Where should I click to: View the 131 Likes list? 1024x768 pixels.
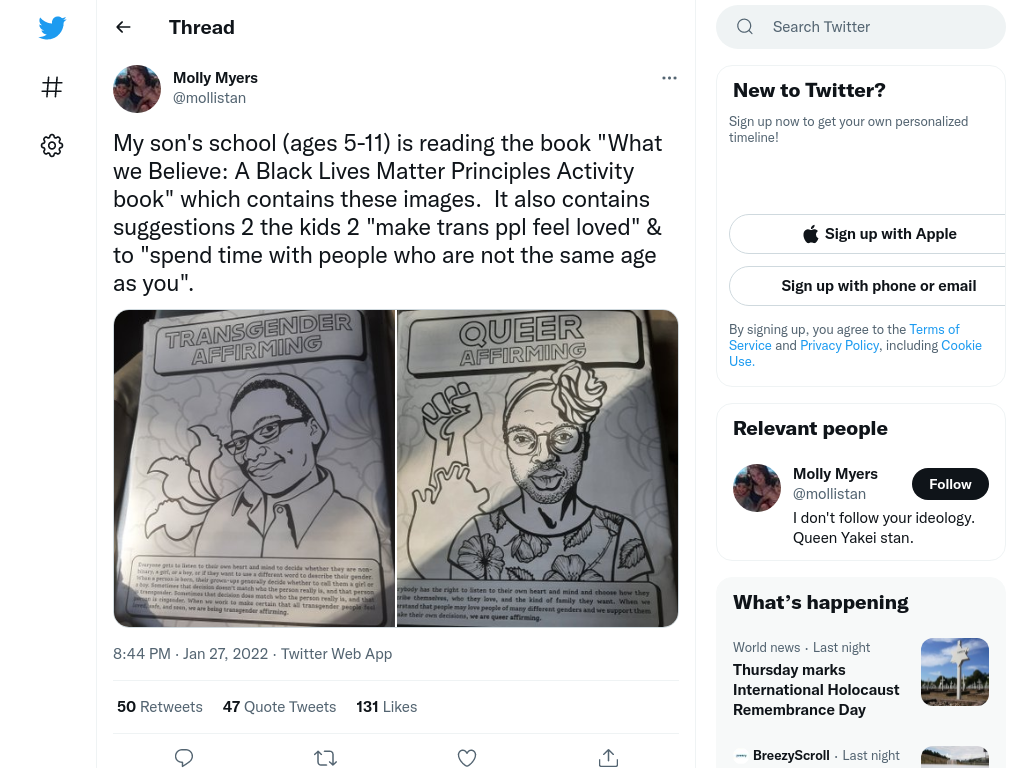386,707
